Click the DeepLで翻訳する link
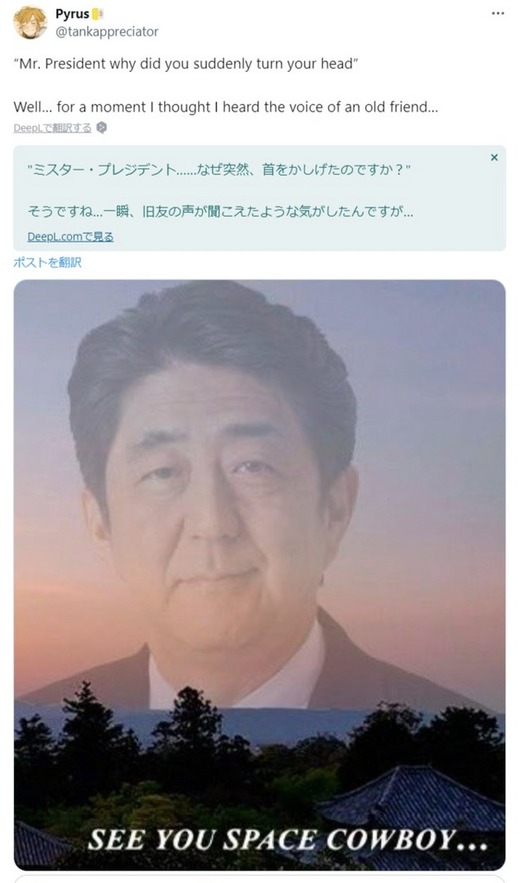This screenshot has width=520, height=883. (x=52, y=128)
